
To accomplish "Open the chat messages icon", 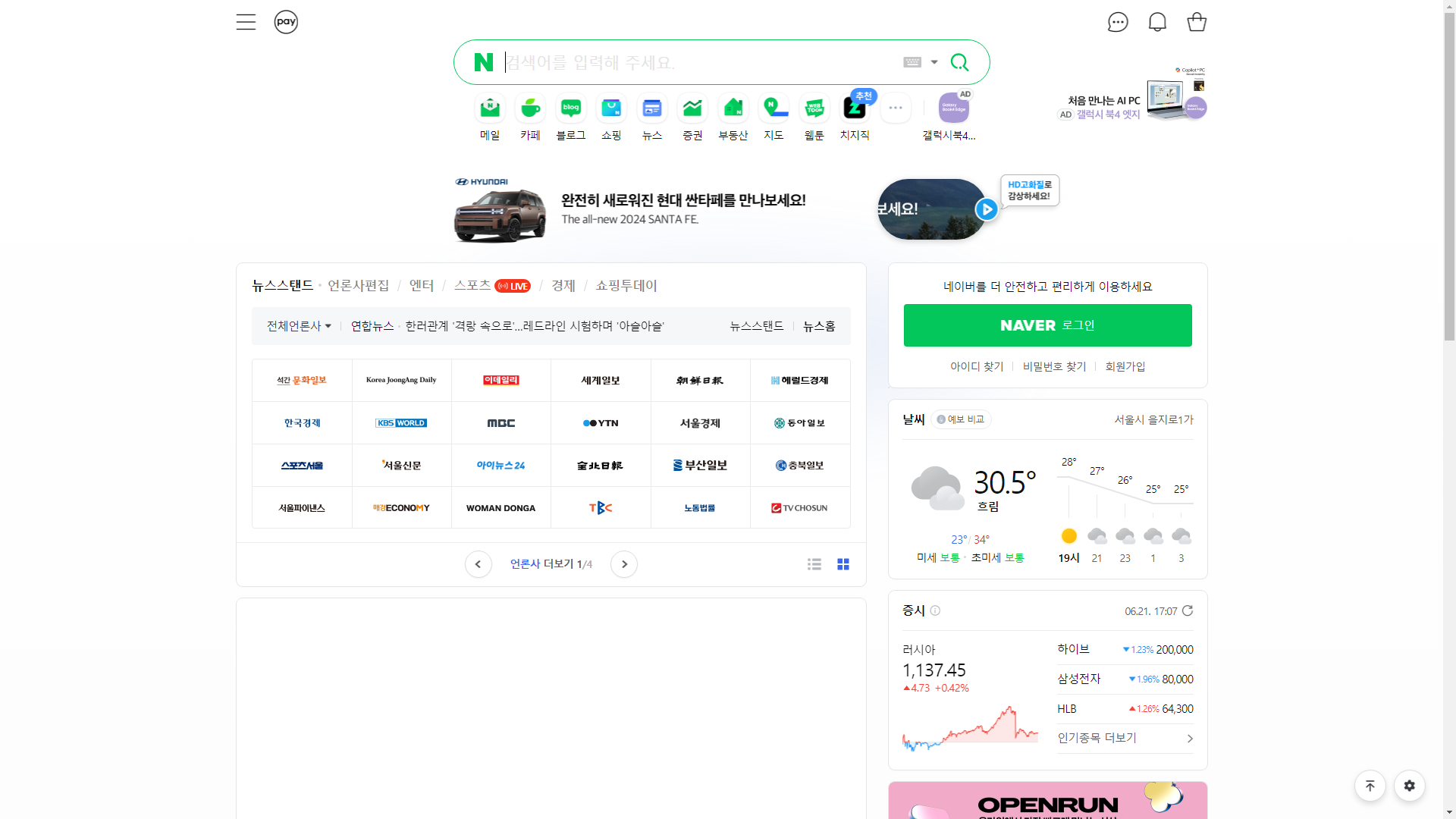I will (x=1118, y=22).
